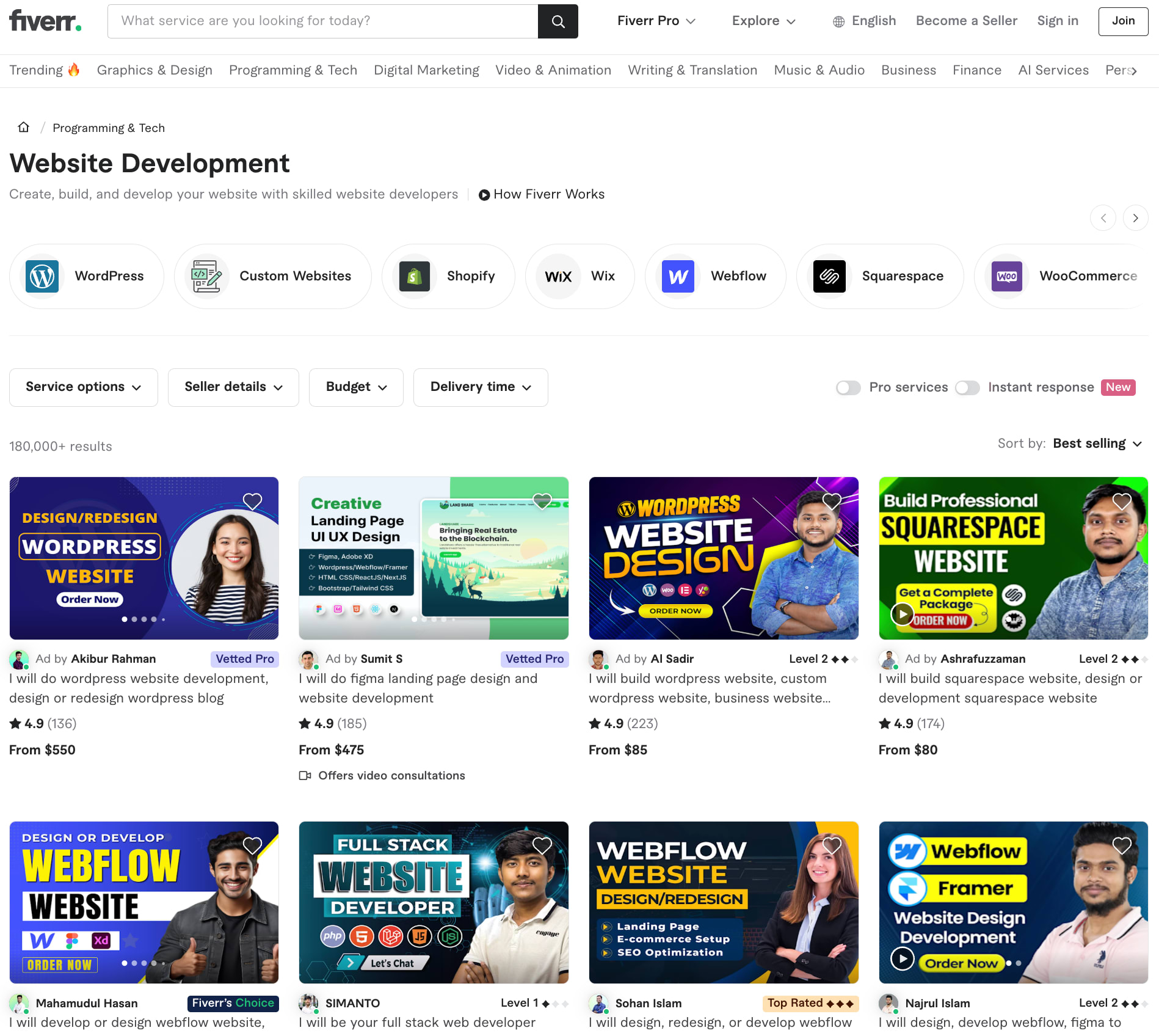
Task: Click Sign in link
Action: pyautogui.click(x=1058, y=21)
